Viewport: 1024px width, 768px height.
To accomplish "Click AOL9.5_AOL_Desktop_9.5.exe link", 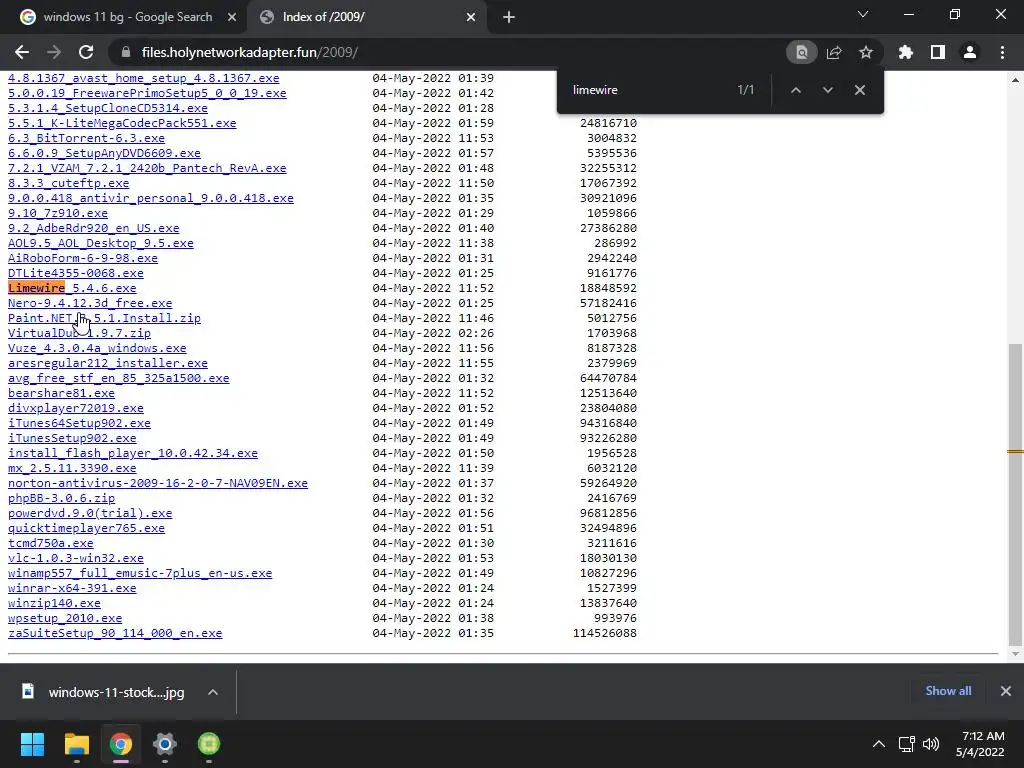I will click(x=101, y=243).
